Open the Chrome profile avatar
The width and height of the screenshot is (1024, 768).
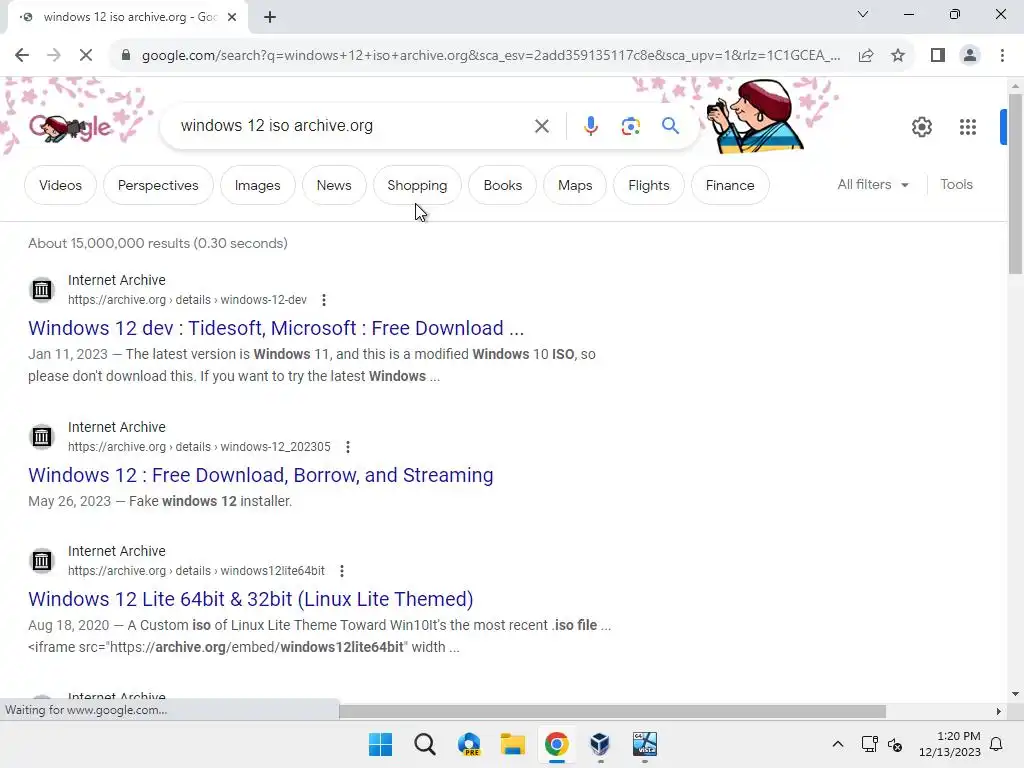coord(970,55)
